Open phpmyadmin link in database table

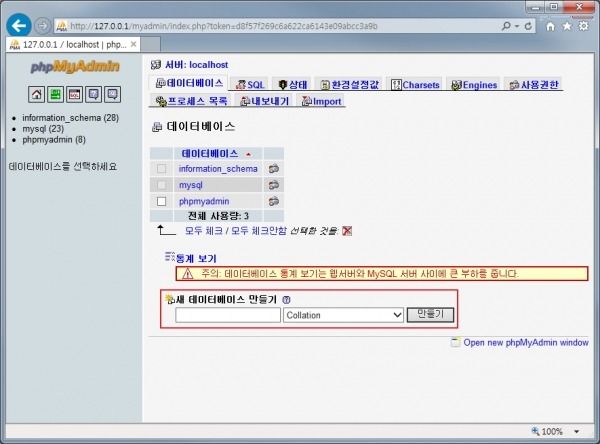click(x=204, y=201)
